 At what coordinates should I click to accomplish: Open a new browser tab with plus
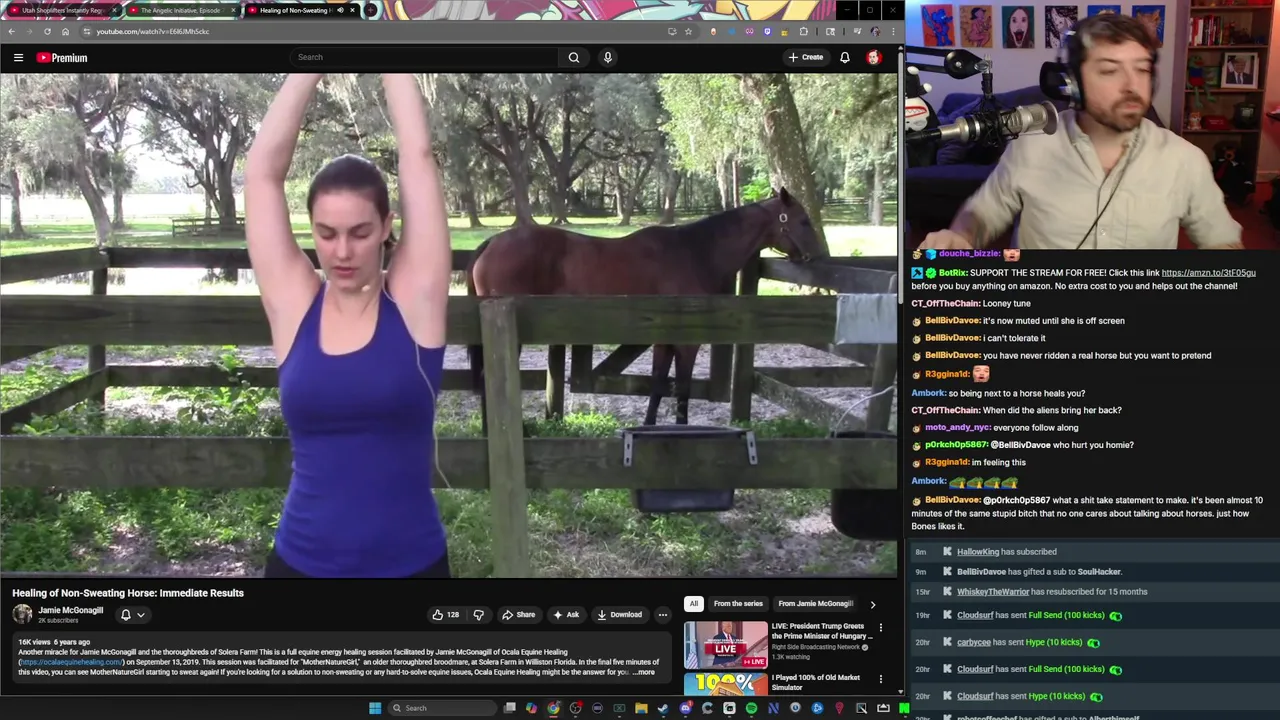click(371, 10)
